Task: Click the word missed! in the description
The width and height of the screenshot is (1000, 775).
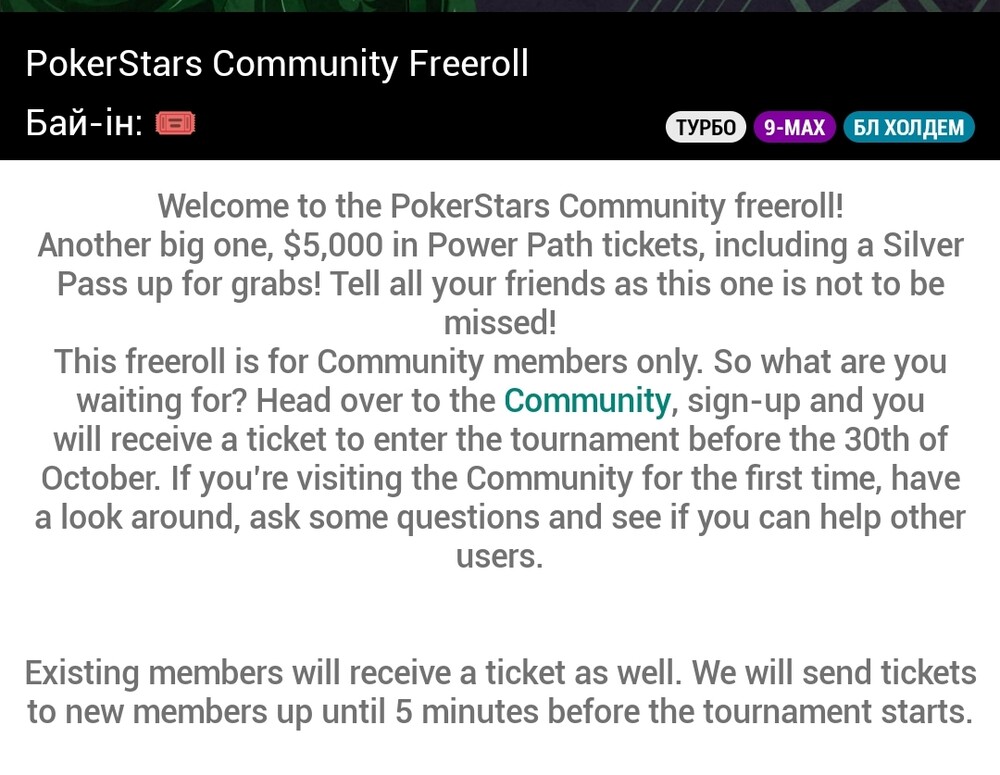Action: coord(500,323)
